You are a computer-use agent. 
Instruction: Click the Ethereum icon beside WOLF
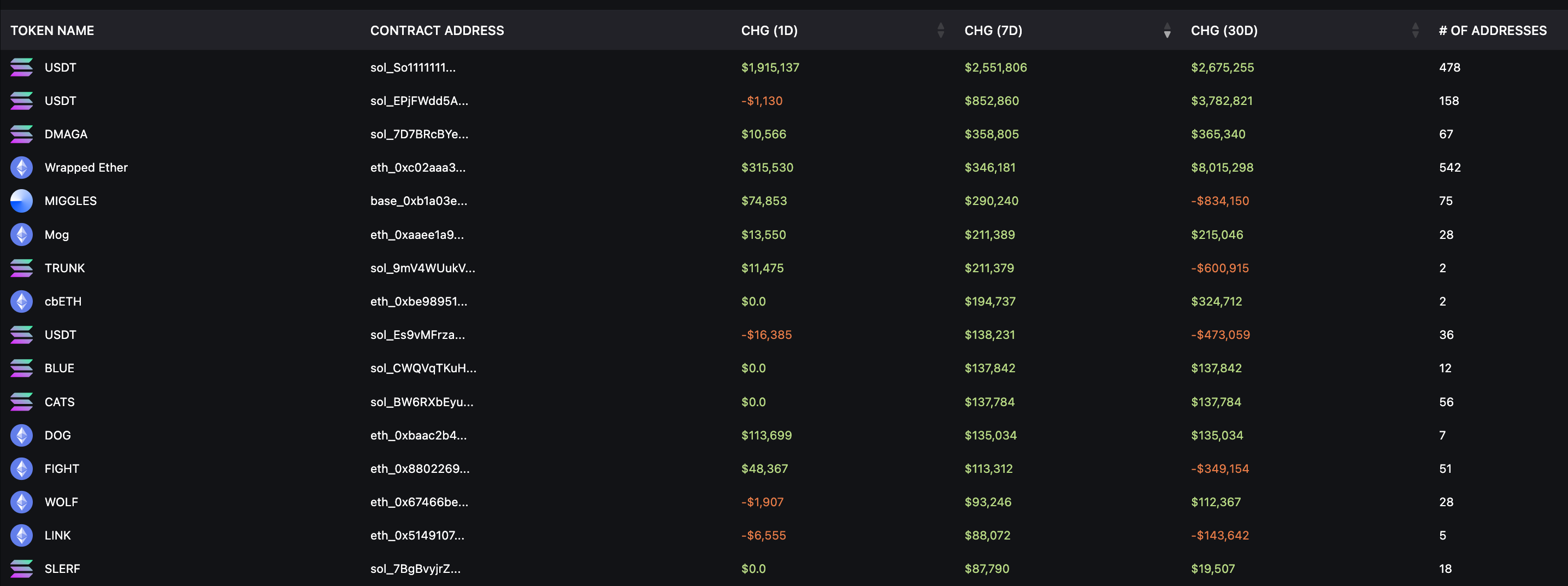[21, 502]
